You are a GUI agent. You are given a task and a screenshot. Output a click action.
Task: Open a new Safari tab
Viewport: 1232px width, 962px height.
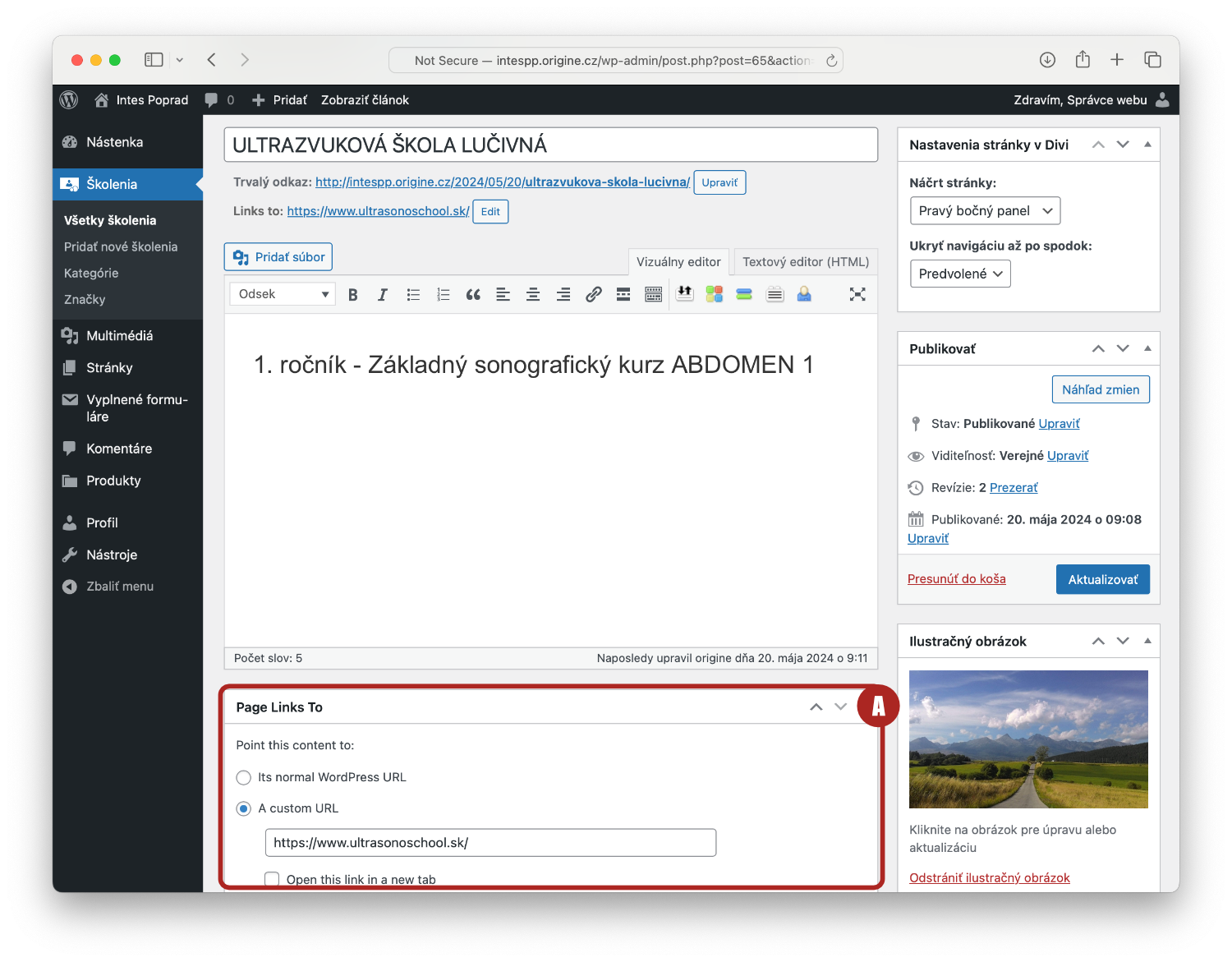coord(1117,60)
